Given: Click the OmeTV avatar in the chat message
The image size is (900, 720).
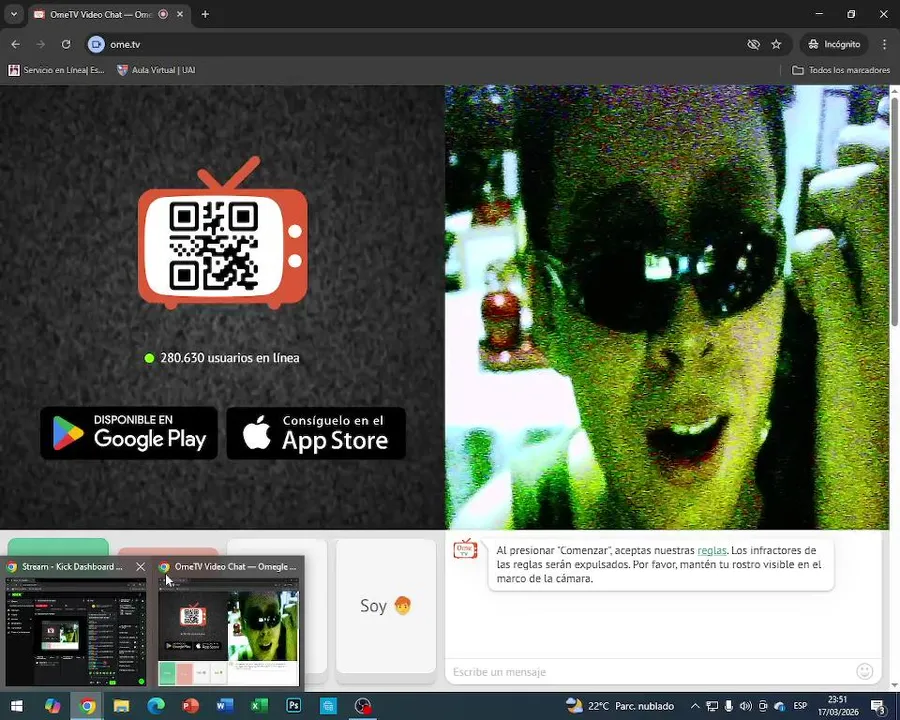Looking at the screenshot, I should point(465,549).
